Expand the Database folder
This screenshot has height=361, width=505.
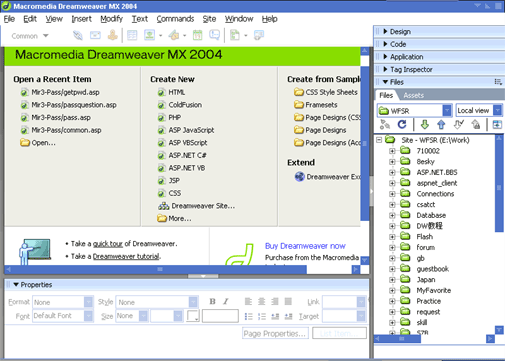[392, 215]
